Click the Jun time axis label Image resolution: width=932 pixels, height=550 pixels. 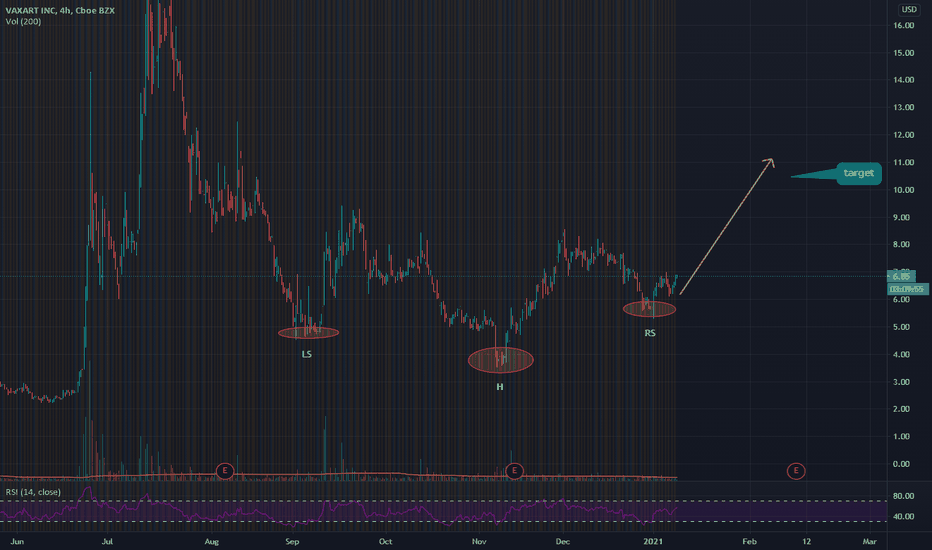pyautogui.click(x=17, y=541)
